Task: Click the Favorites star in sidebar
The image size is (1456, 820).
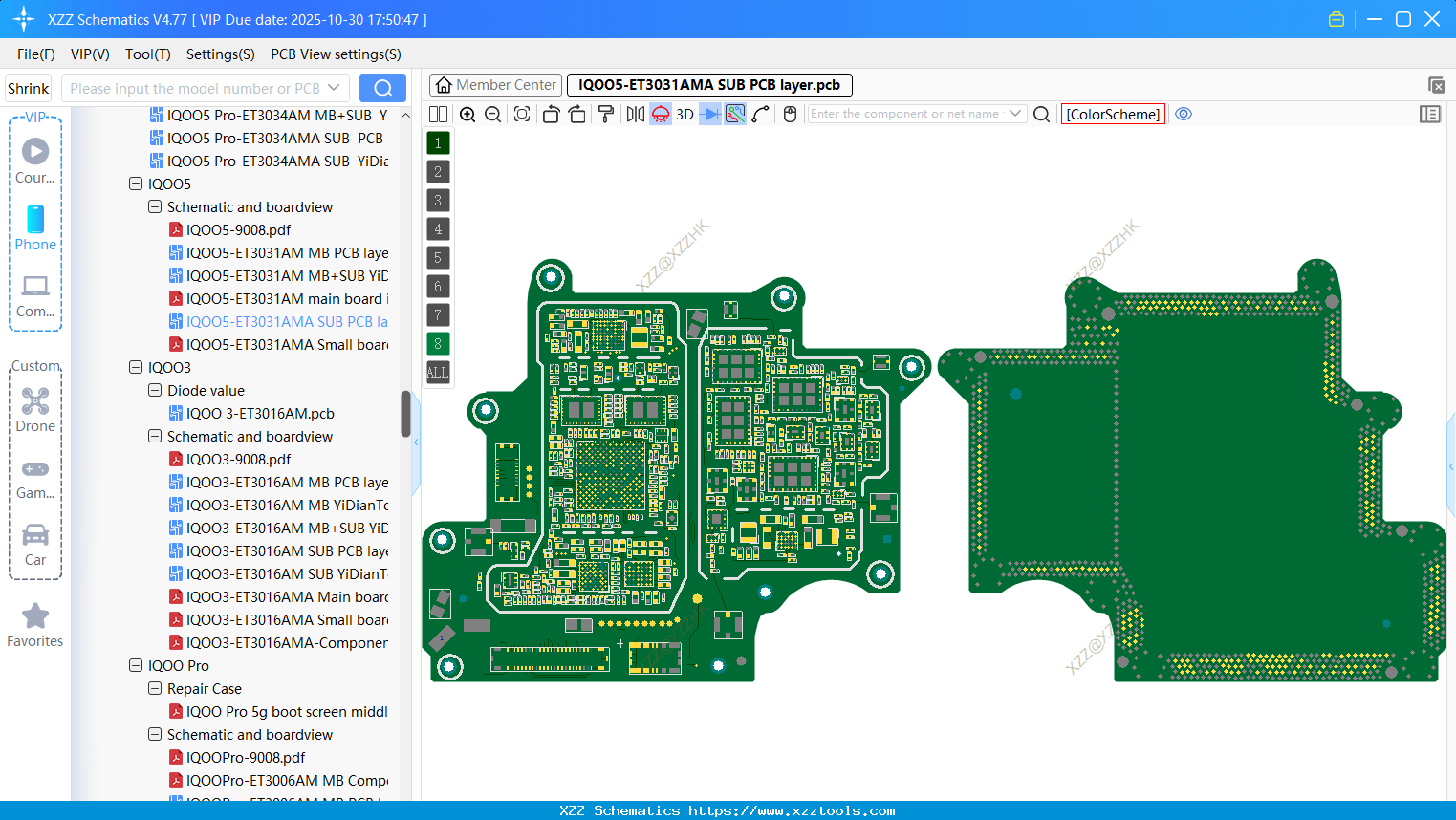Action: click(34, 616)
